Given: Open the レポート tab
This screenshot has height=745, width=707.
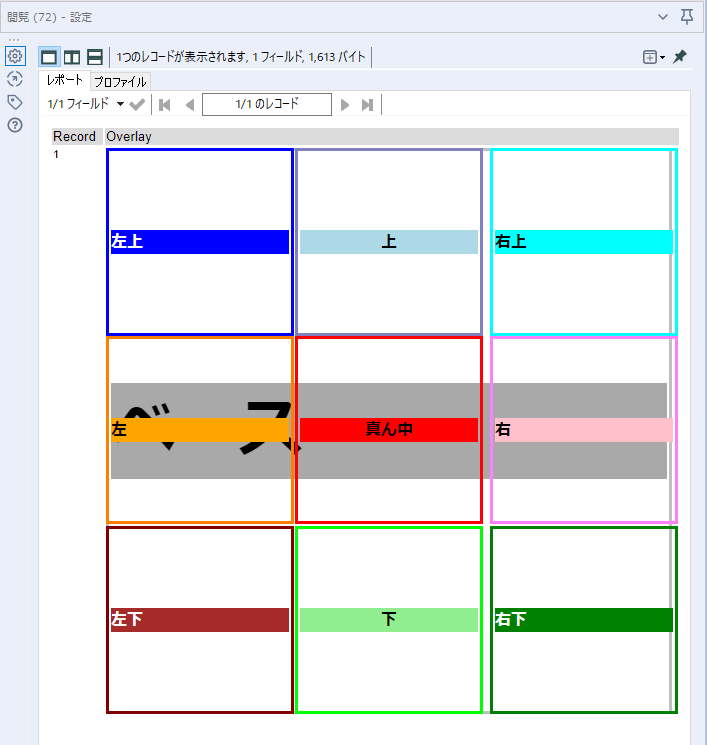Looking at the screenshot, I should click(x=65, y=80).
